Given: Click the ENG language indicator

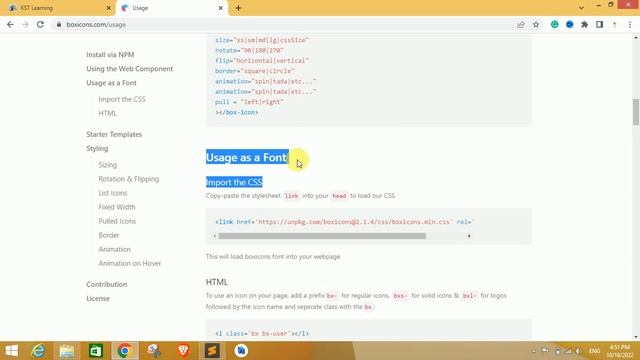Looking at the screenshot, I should click(594, 351).
